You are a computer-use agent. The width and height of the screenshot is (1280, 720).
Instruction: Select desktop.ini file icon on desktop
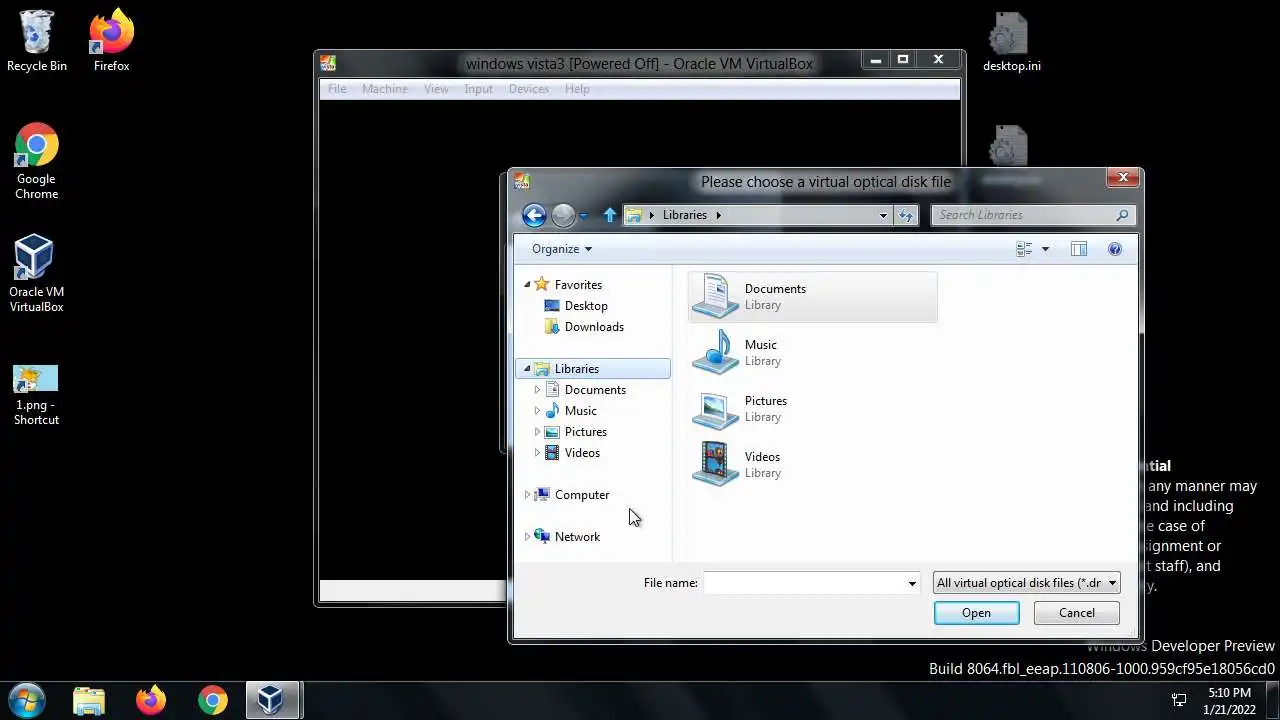[x=1011, y=42]
